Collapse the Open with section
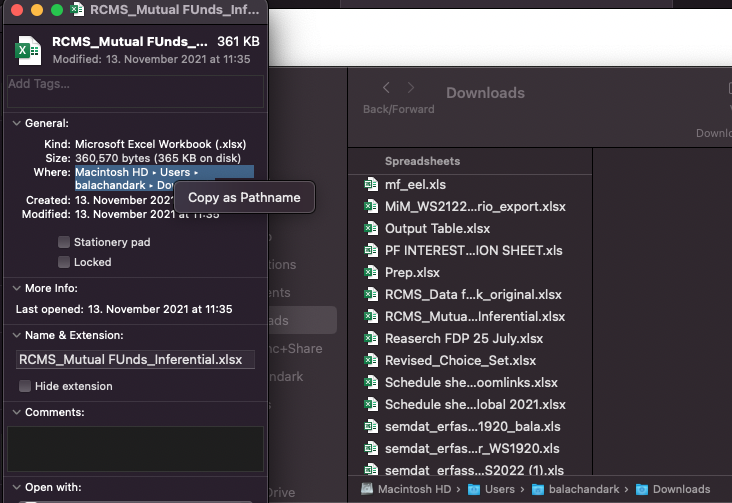Screen dimensions: 732x503 [x=16, y=487]
